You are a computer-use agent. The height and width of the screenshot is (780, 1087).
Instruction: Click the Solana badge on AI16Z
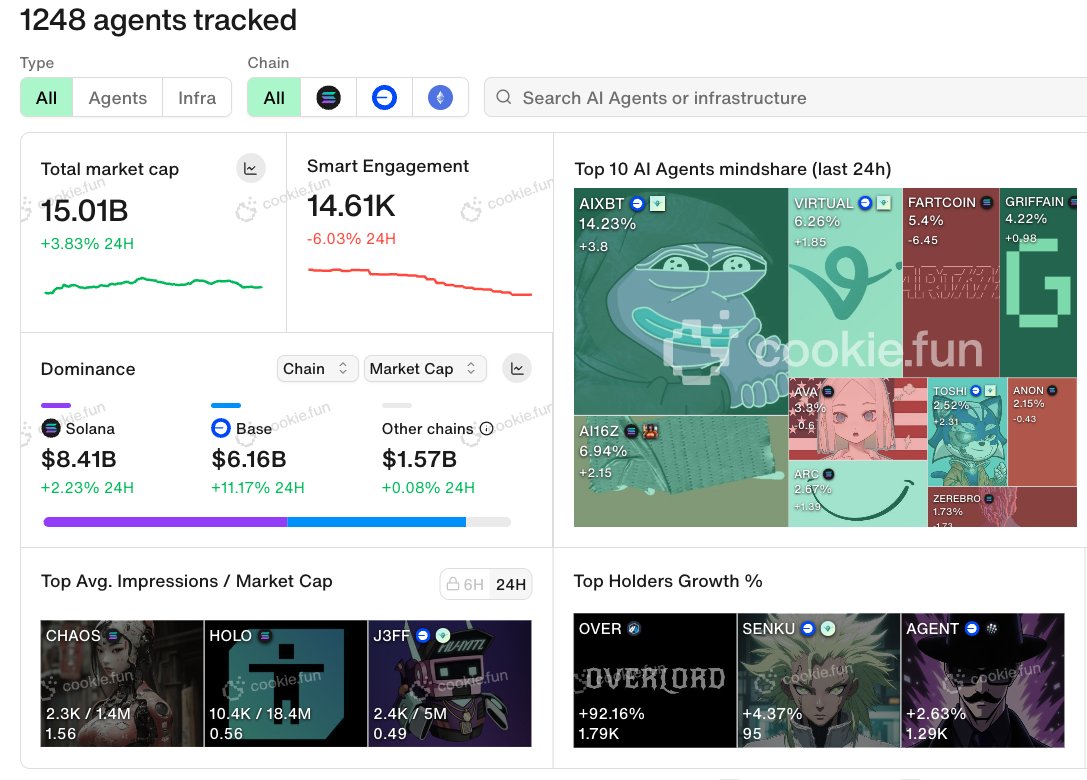pyautogui.click(x=631, y=431)
